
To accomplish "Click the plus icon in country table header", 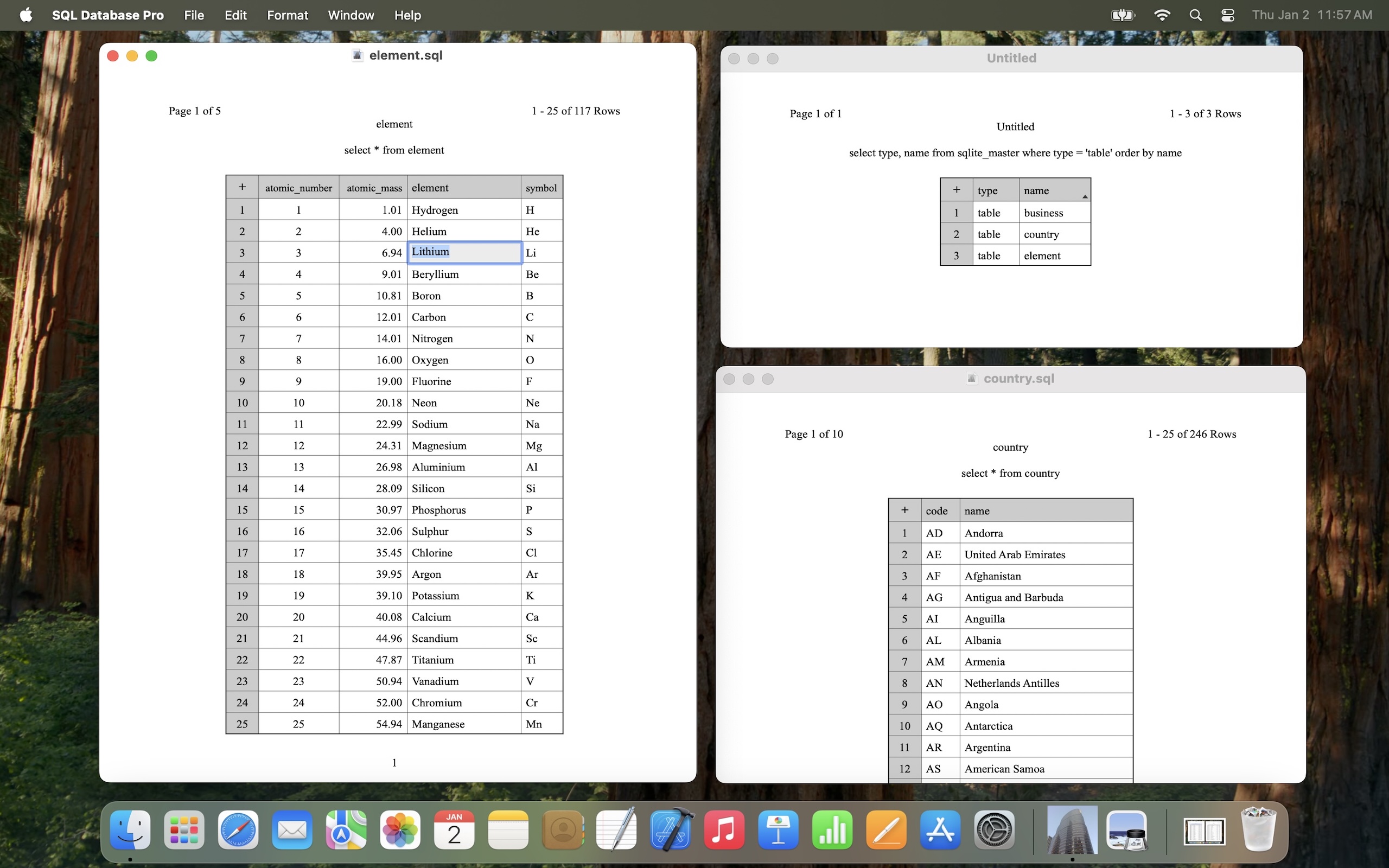I will pyautogui.click(x=904, y=510).
